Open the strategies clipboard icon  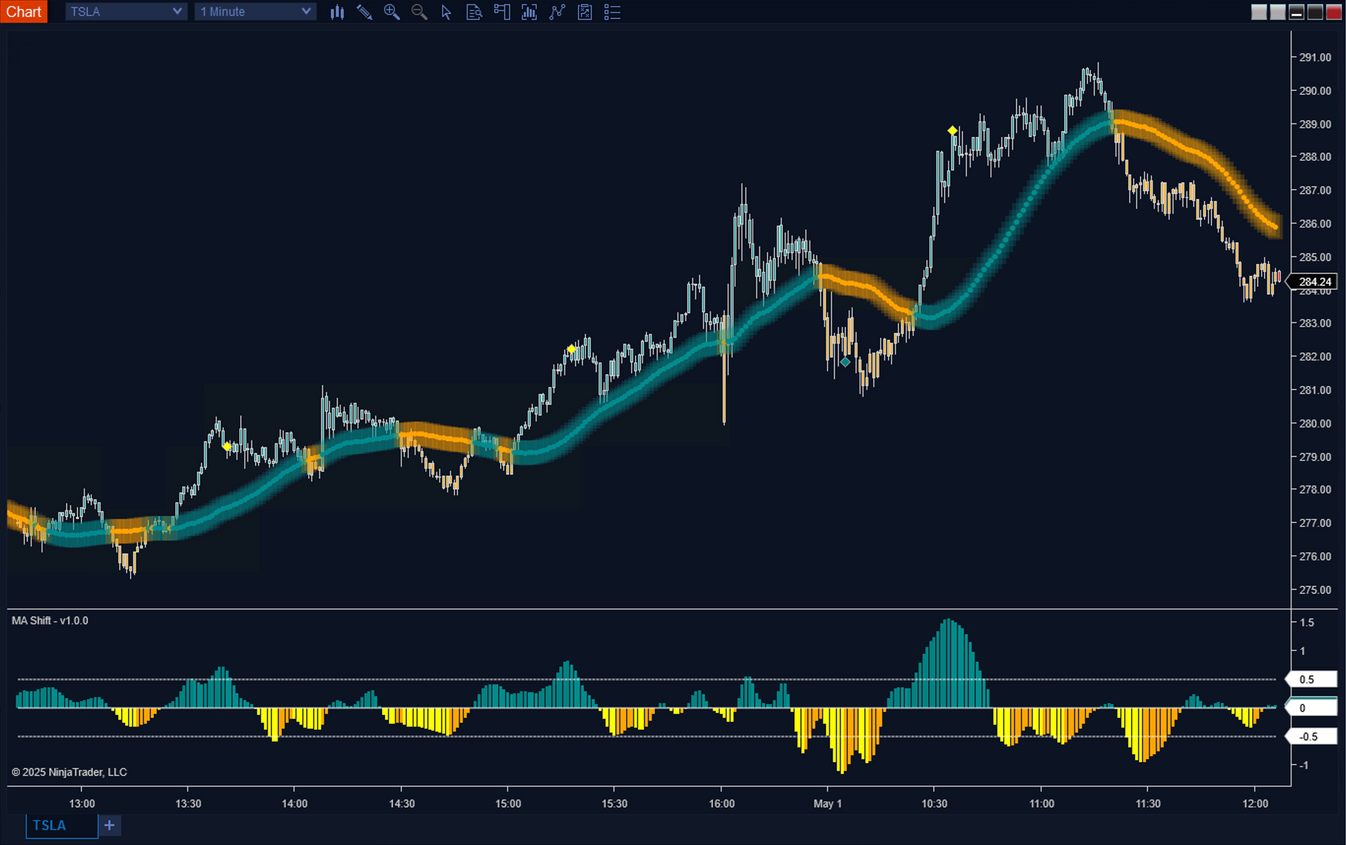point(584,12)
